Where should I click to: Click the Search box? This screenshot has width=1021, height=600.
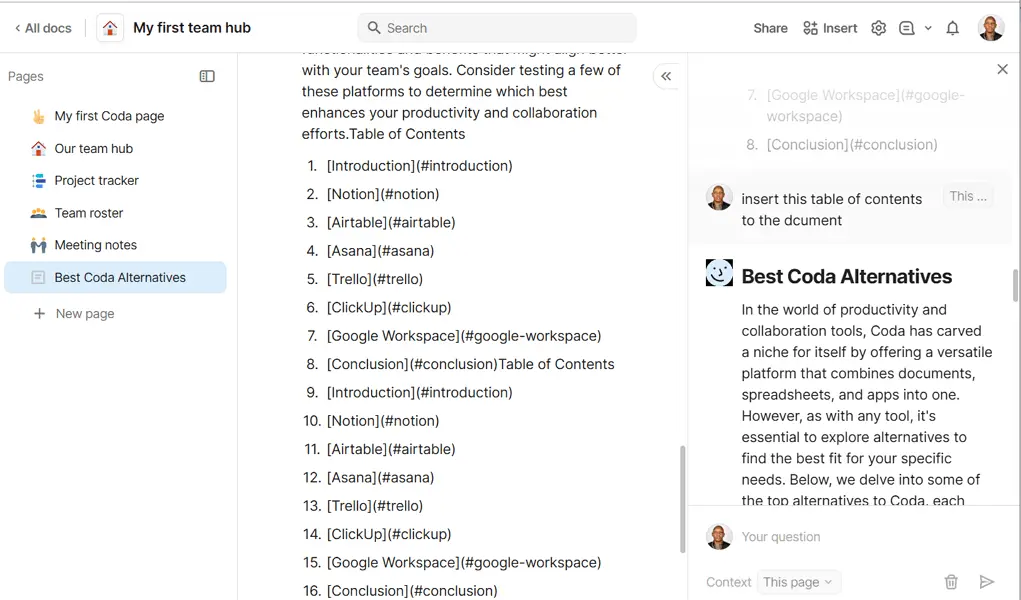click(x=497, y=28)
